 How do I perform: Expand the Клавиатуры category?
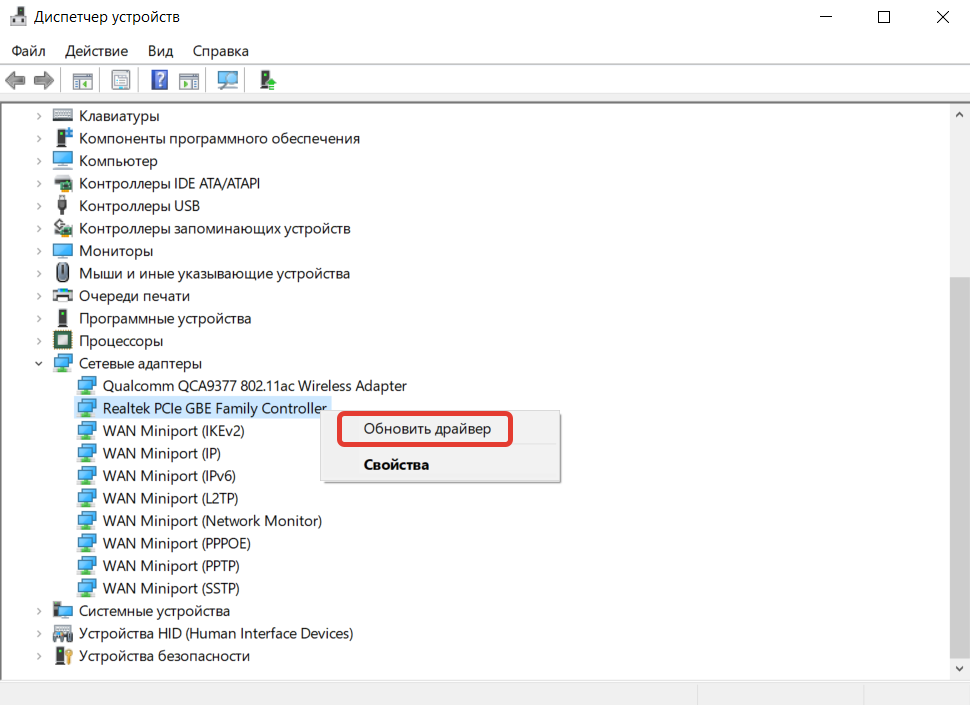(x=39, y=116)
